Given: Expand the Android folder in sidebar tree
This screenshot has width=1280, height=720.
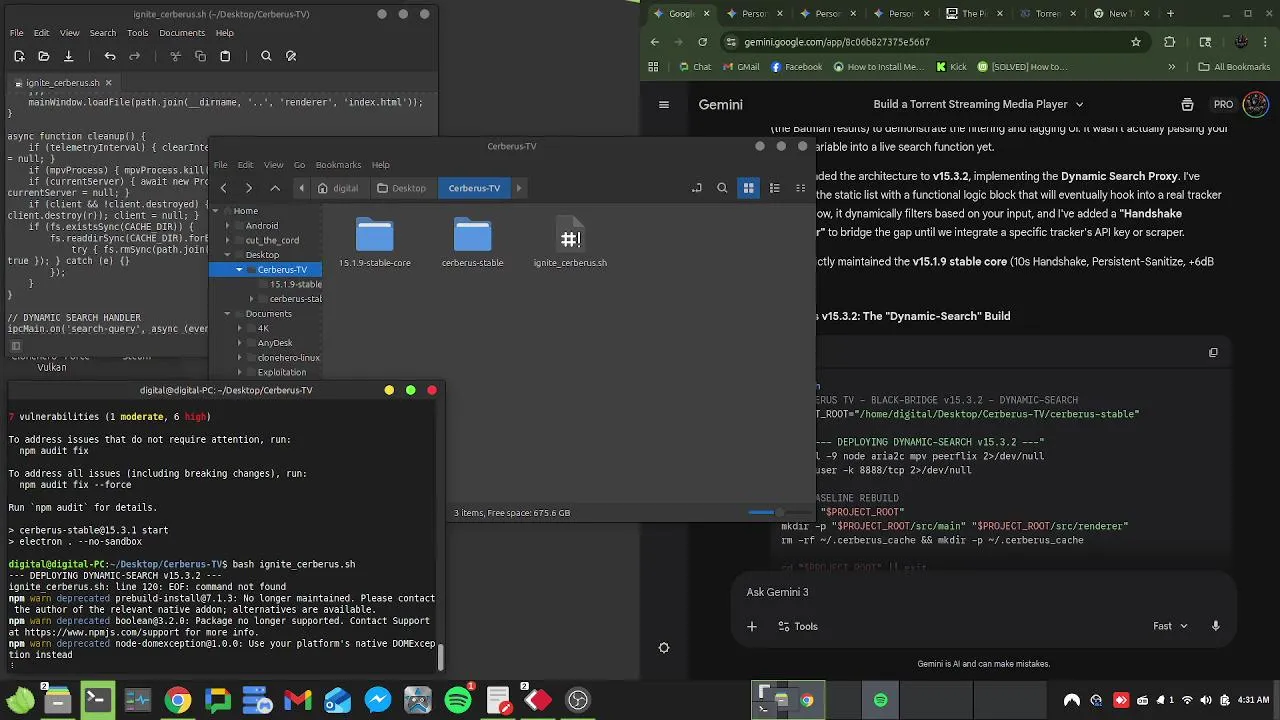Looking at the screenshot, I should pyautogui.click(x=228, y=225).
